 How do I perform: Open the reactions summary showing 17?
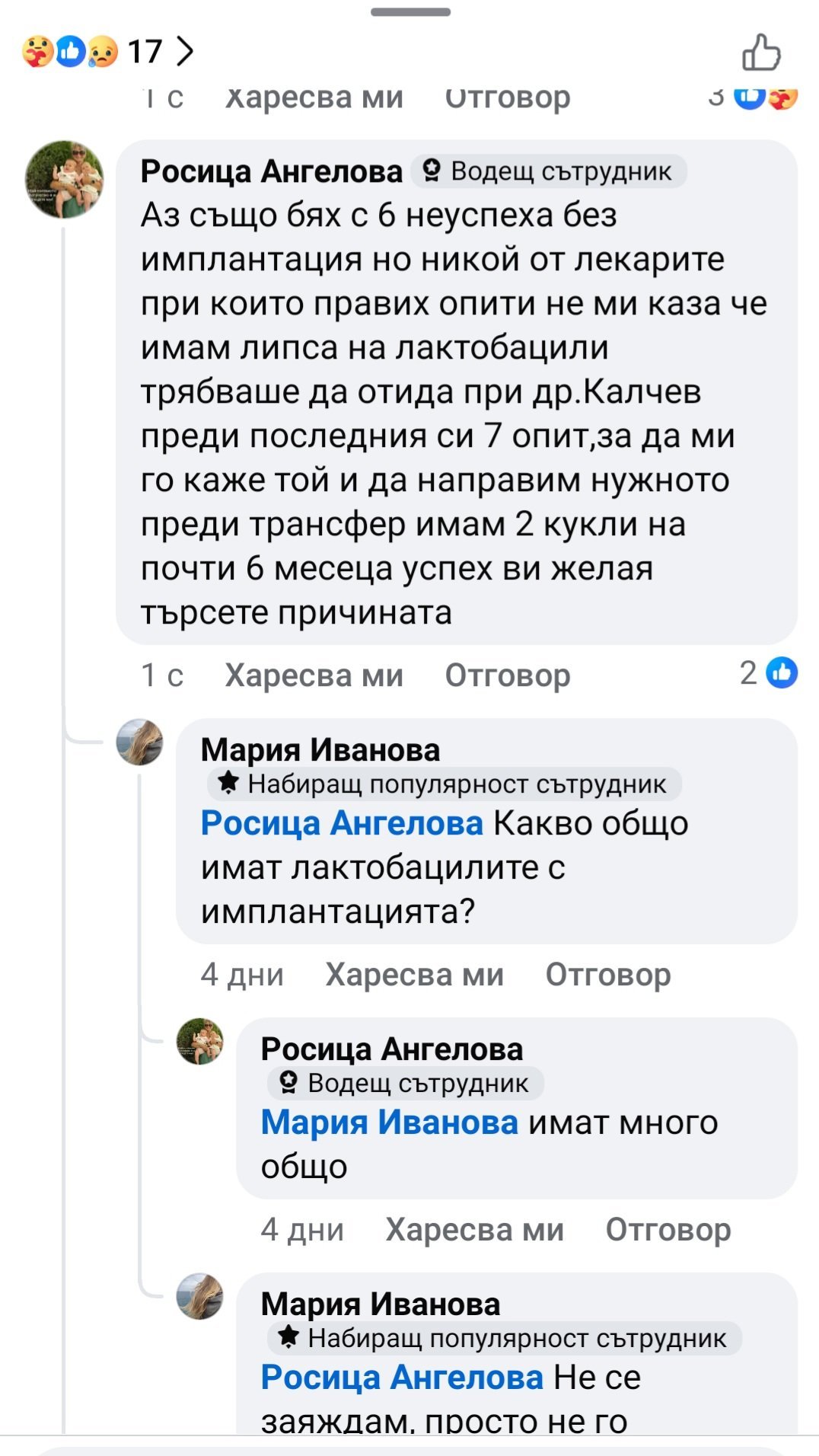click(108, 52)
